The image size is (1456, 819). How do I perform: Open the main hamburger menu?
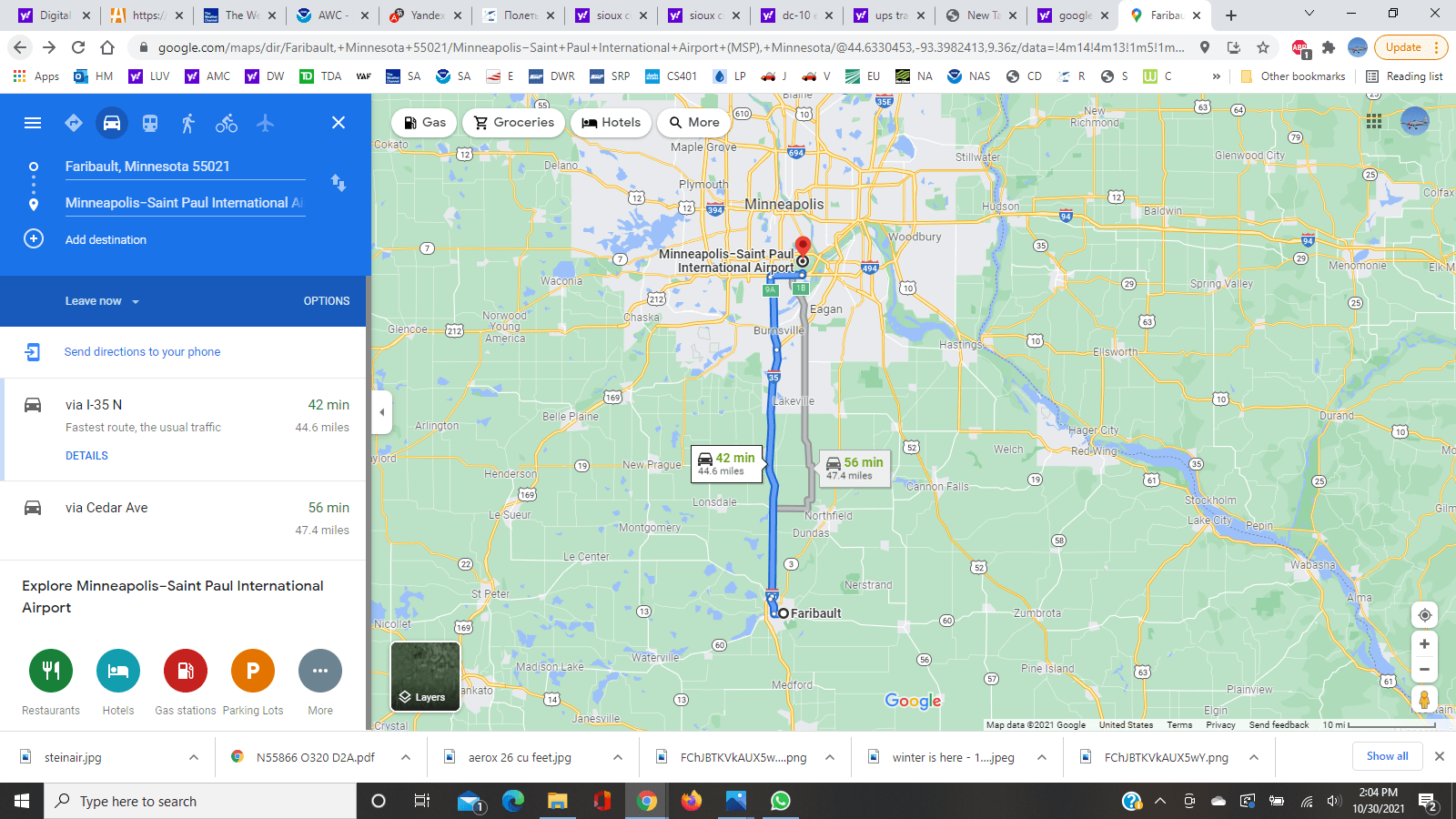click(32, 123)
